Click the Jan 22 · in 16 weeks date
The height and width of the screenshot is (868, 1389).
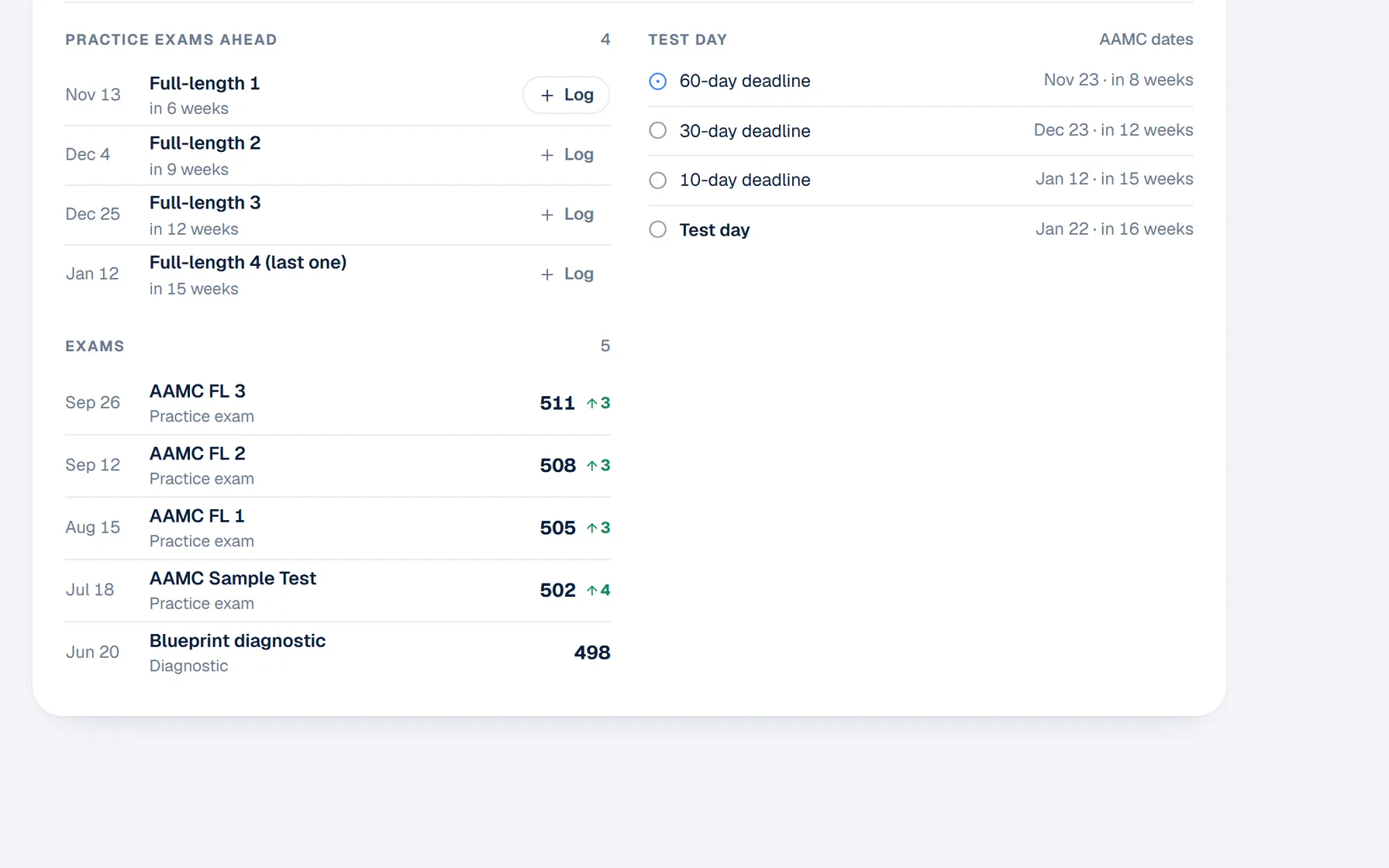pos(1115,229)
